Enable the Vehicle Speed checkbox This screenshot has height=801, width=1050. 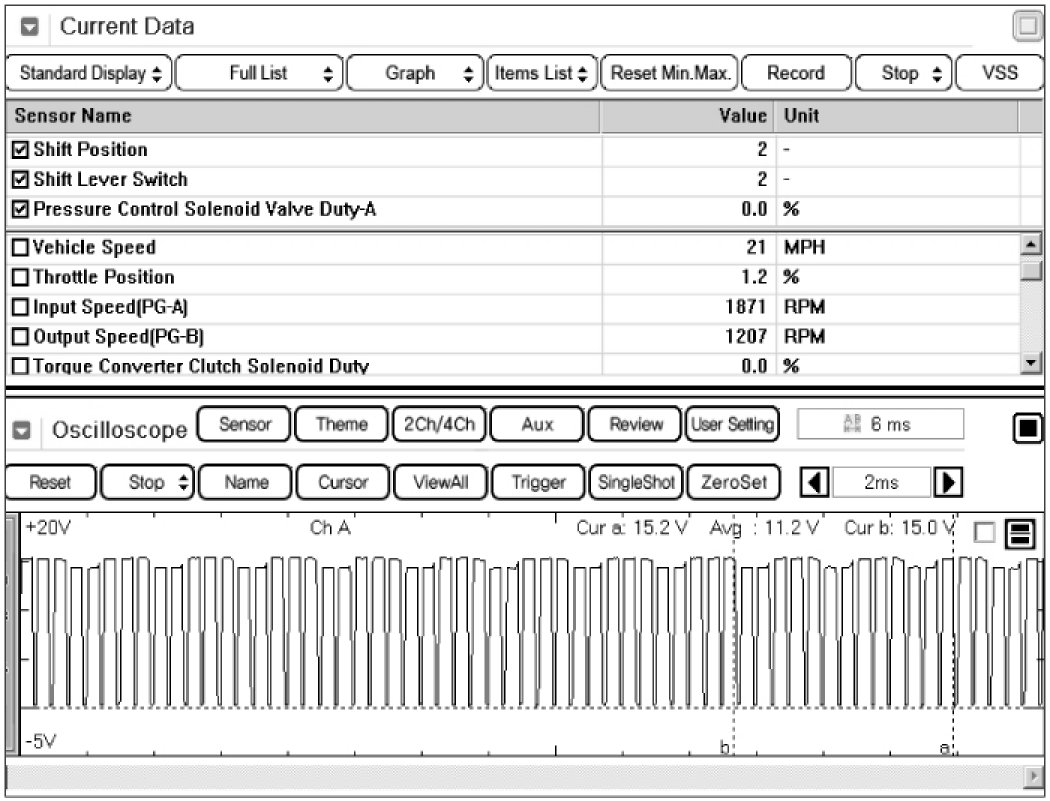(x=21, y=248)
